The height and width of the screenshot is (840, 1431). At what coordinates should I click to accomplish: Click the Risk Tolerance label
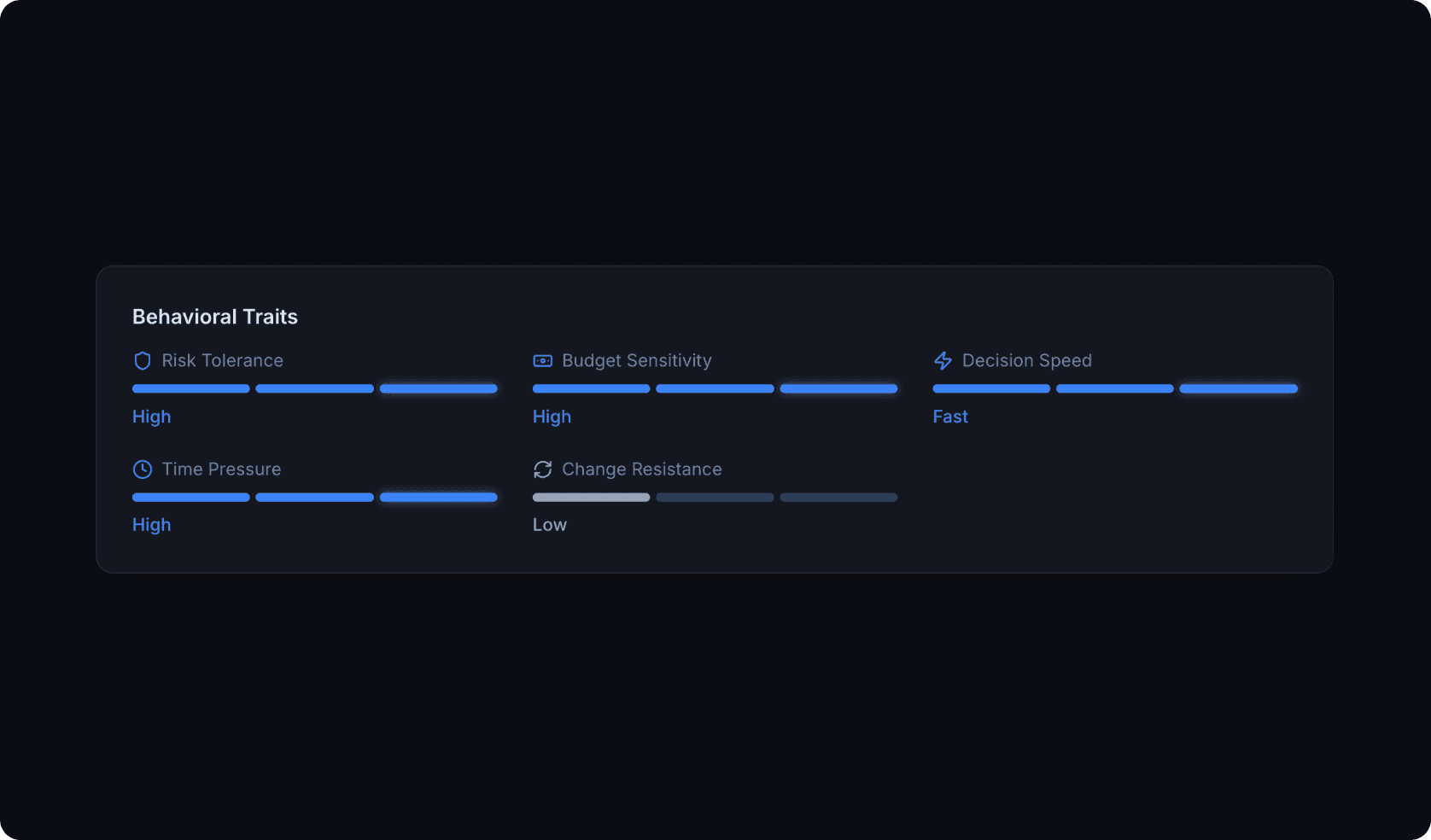[223, 361]
